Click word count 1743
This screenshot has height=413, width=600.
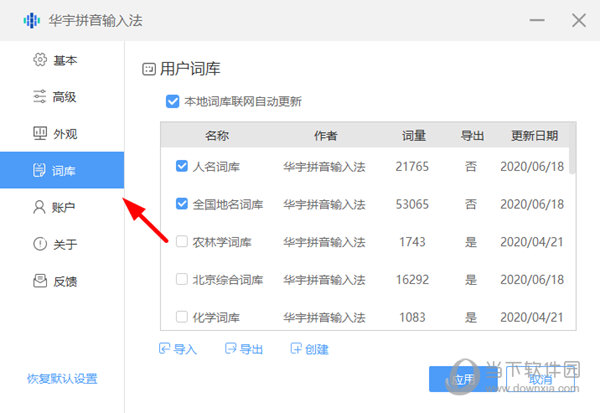click(412, 242)
